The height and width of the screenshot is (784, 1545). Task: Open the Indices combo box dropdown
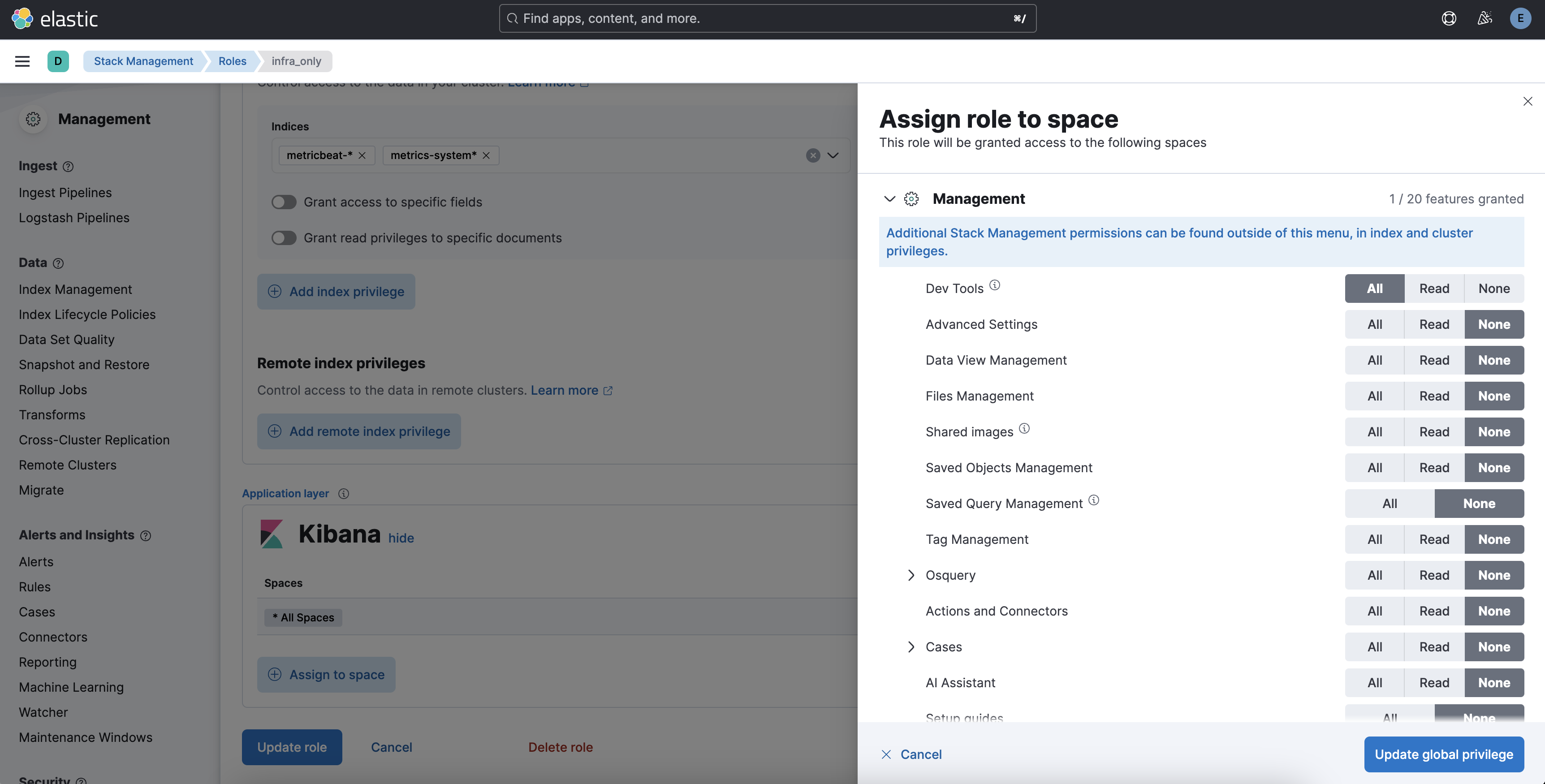(833, 155)
